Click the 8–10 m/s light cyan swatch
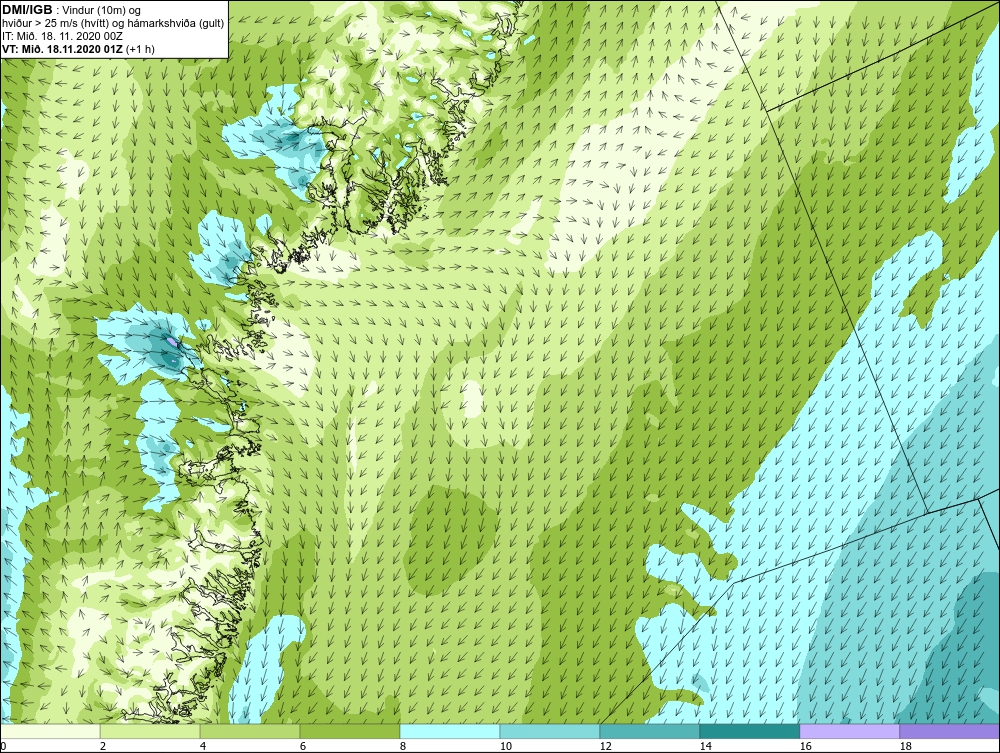This screenshot has width=1000, height=753. (450, 731)
